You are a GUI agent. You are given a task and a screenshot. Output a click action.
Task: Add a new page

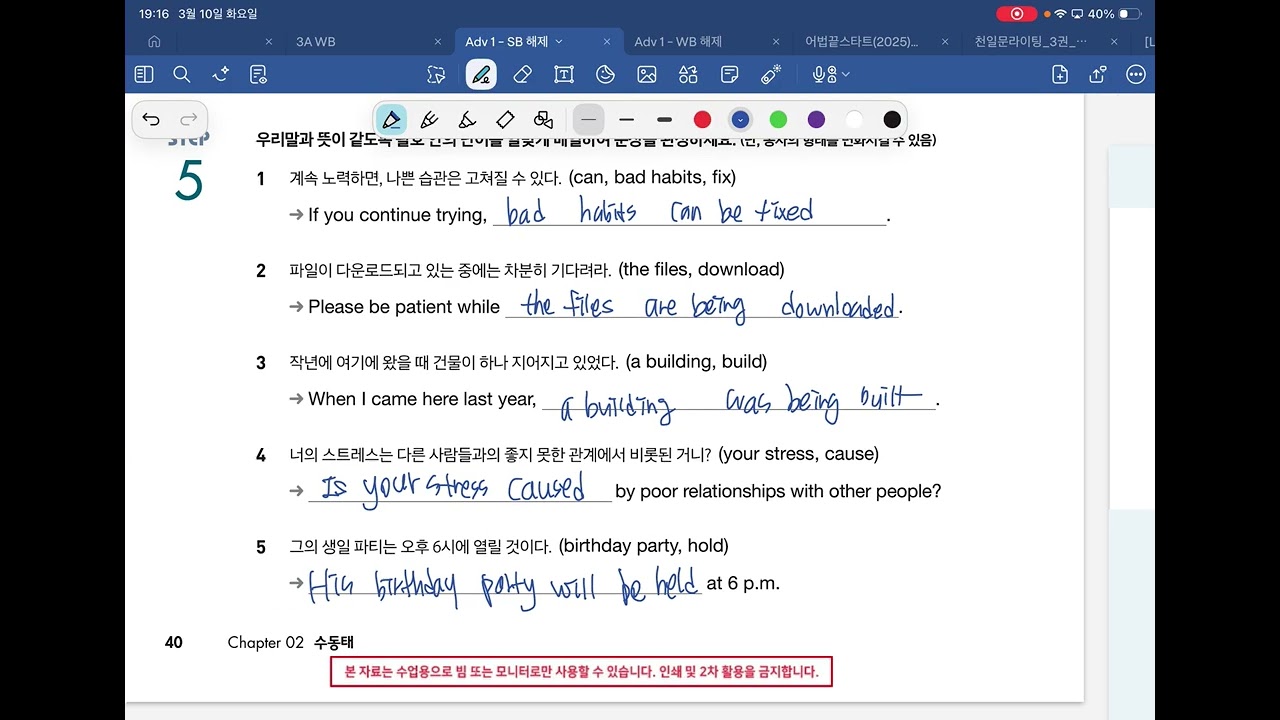(1060, 74)
